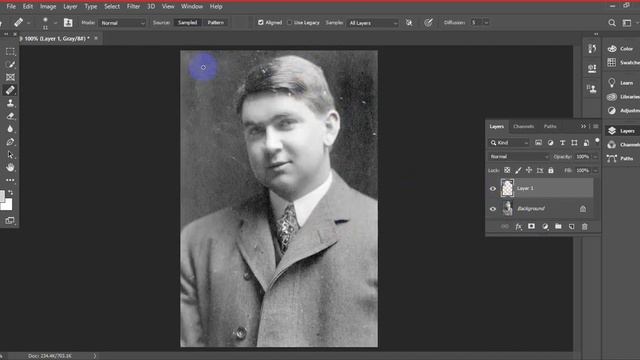Toggle lock all padlock icon
640x360 pixels.
551,170
